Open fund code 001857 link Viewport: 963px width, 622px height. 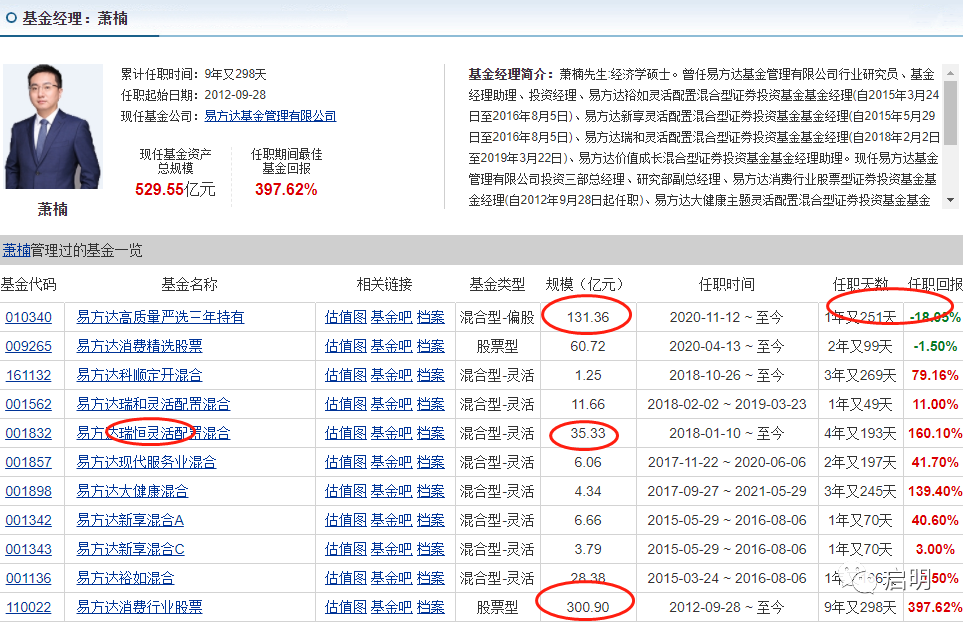click(28, 462)
